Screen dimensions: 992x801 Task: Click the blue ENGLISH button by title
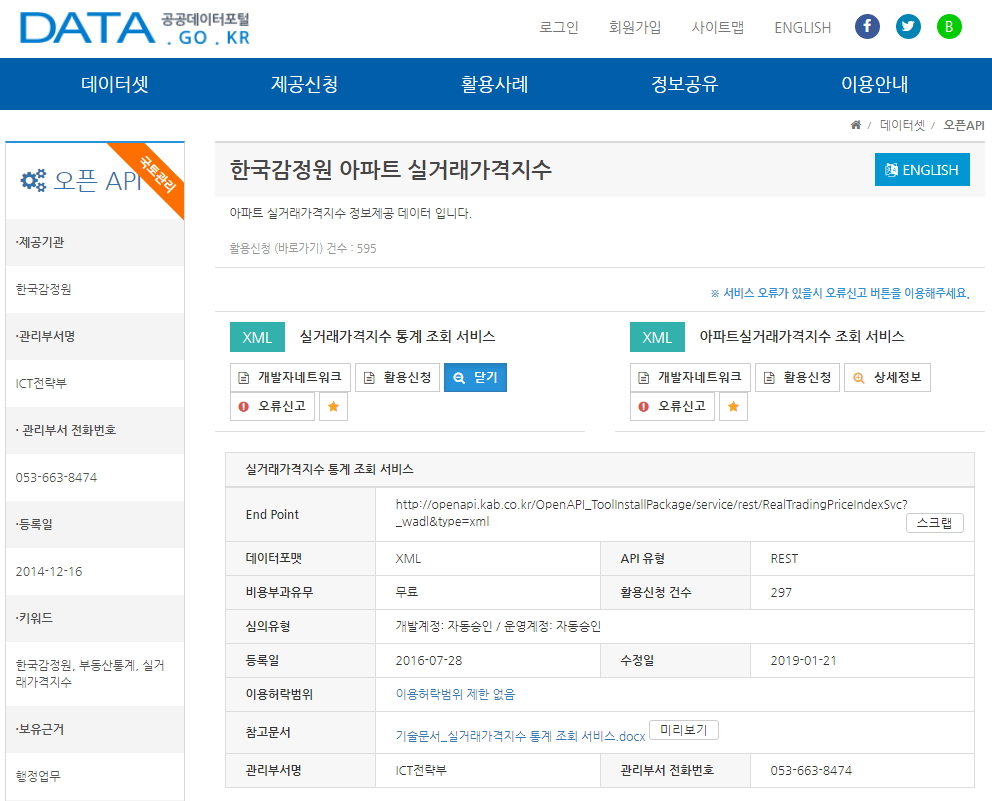pyautogui.click(x=922, y=170)
